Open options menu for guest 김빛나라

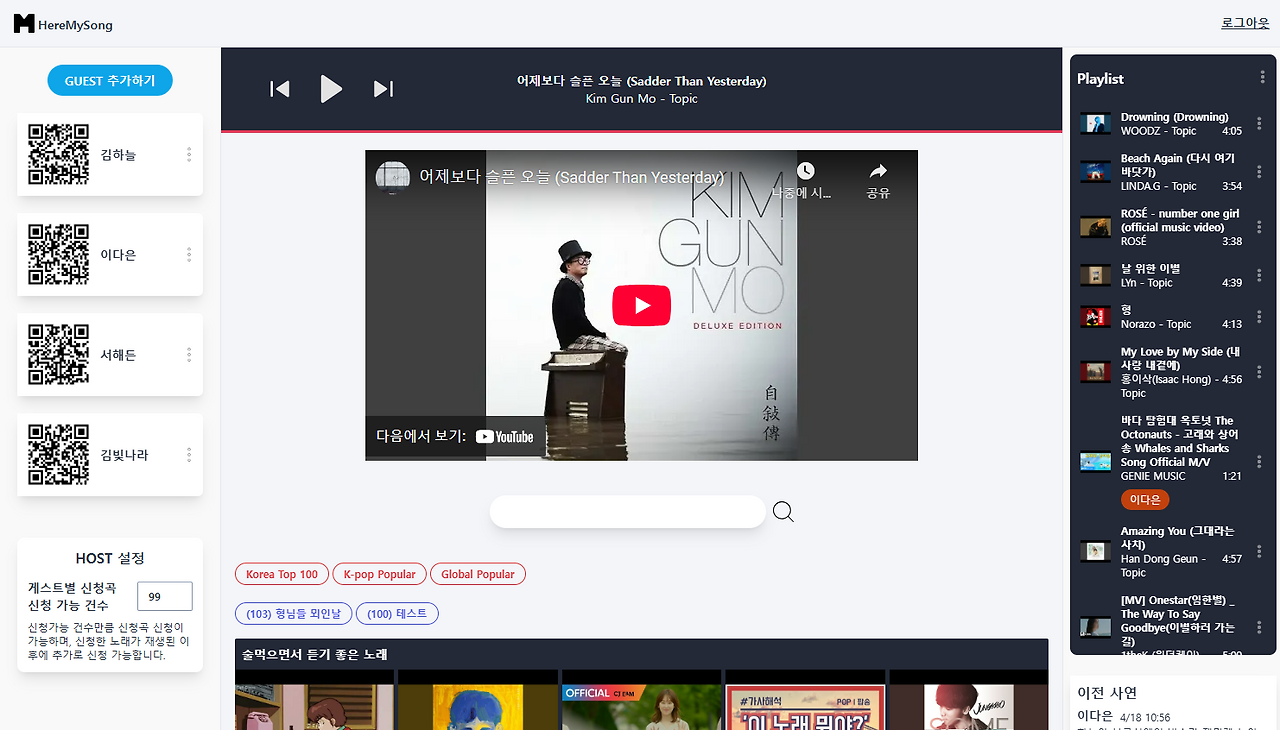point(189,455)
